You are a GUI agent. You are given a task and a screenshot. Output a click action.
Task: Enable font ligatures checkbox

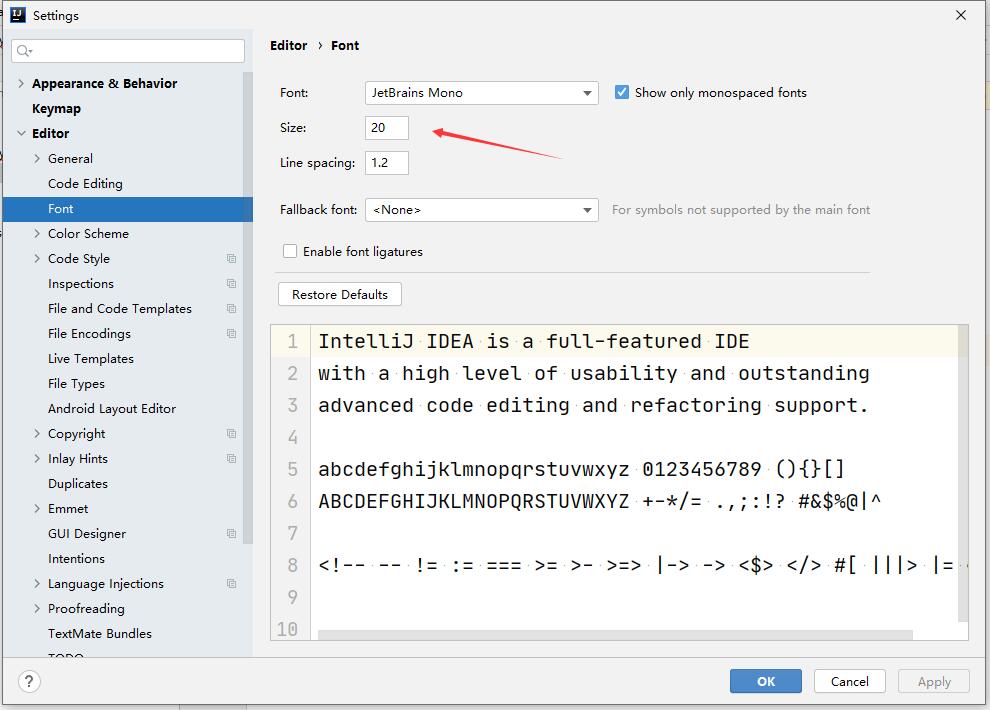click(x=290, y=251)
